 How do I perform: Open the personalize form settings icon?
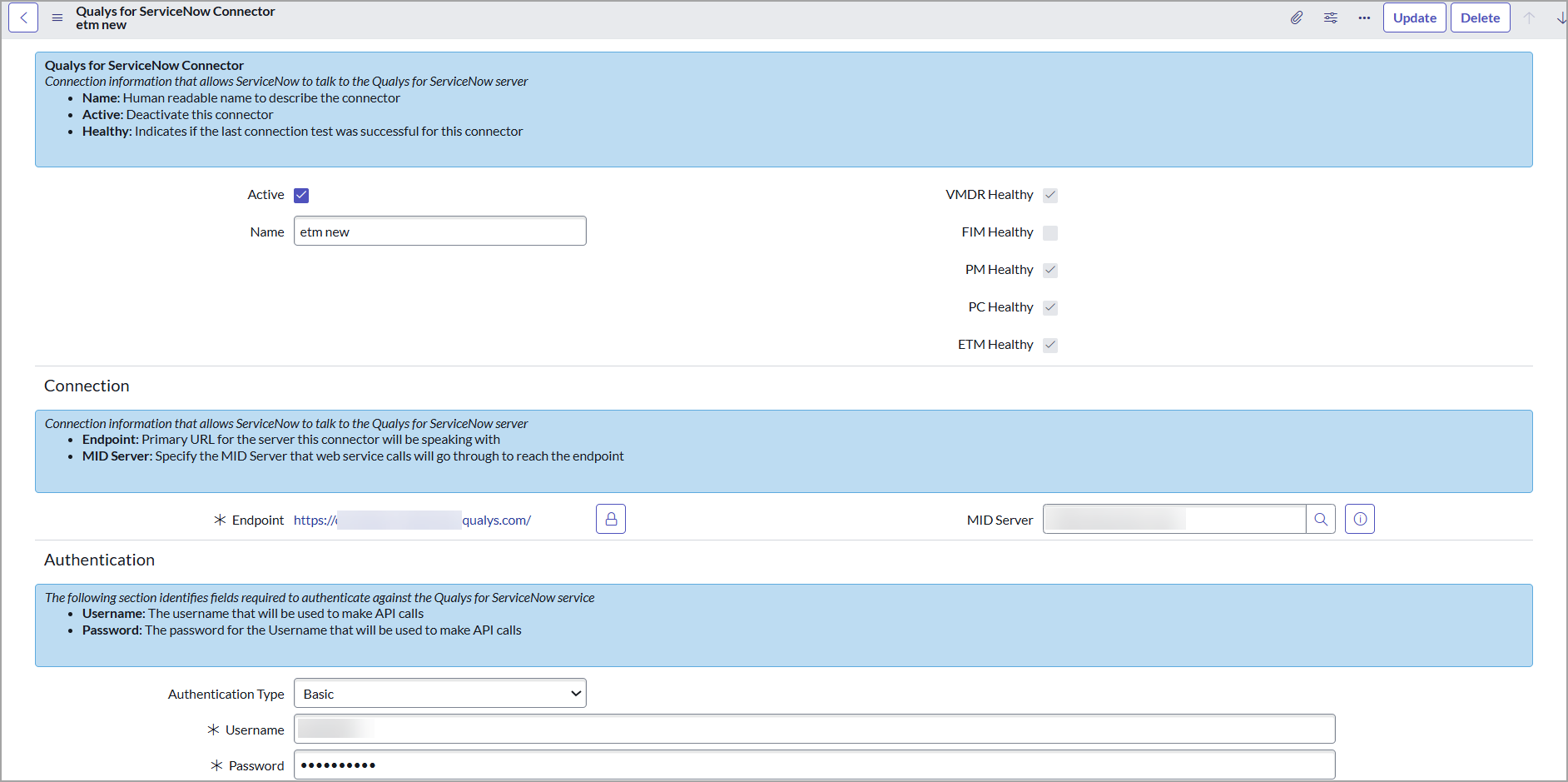coord(1331,17)
